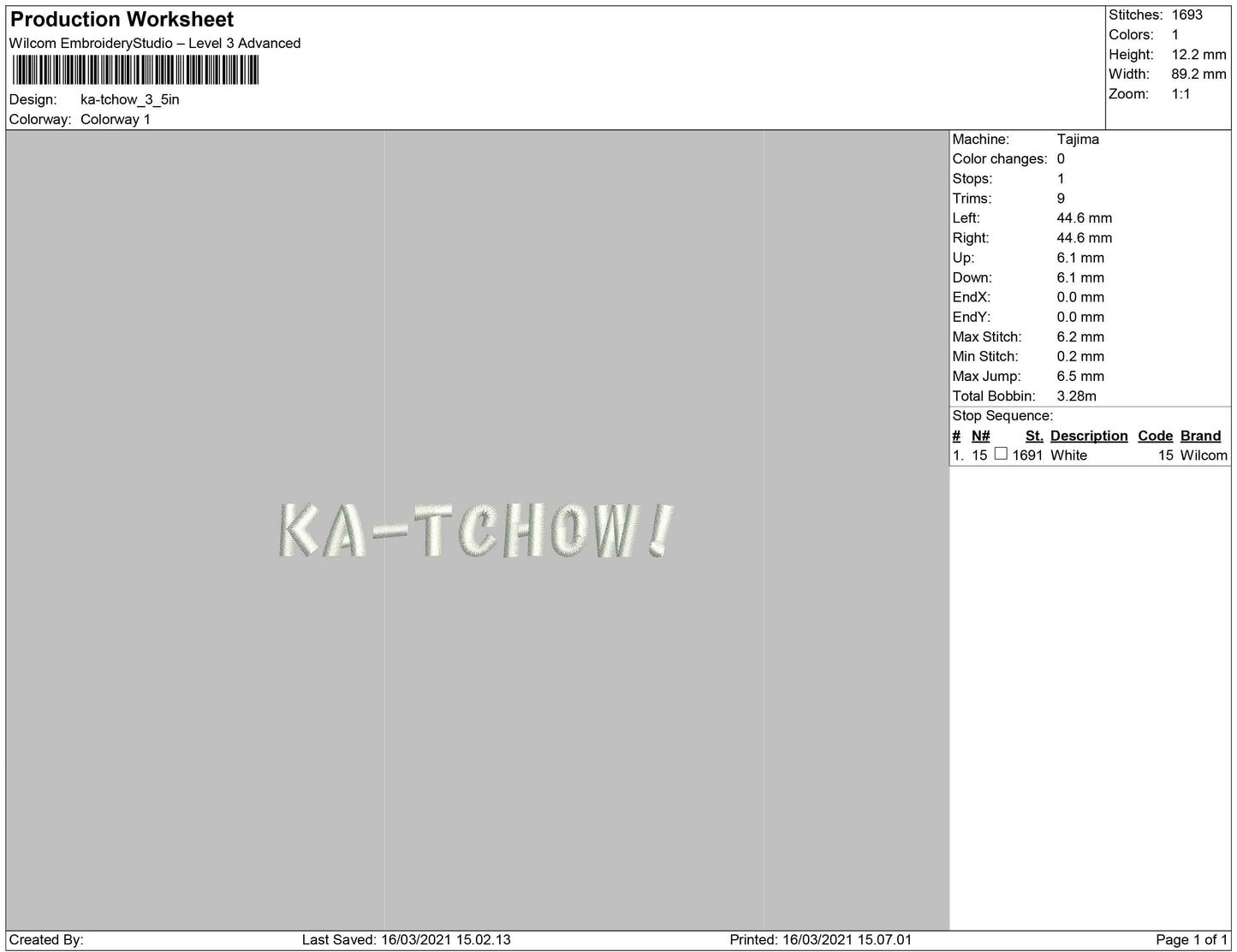This screenshot has height=952, width=1237.
Task: Click the "EndY:" label
Action: (972, 317)
